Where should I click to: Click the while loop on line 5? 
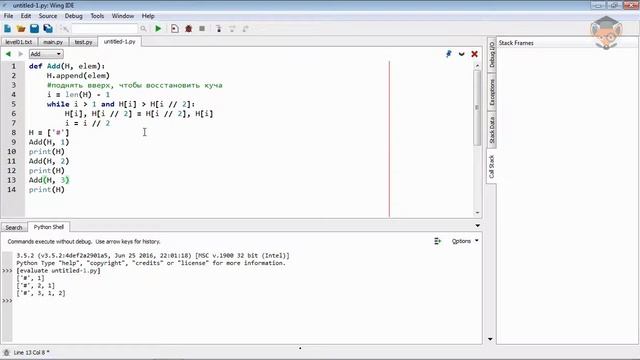121,104
